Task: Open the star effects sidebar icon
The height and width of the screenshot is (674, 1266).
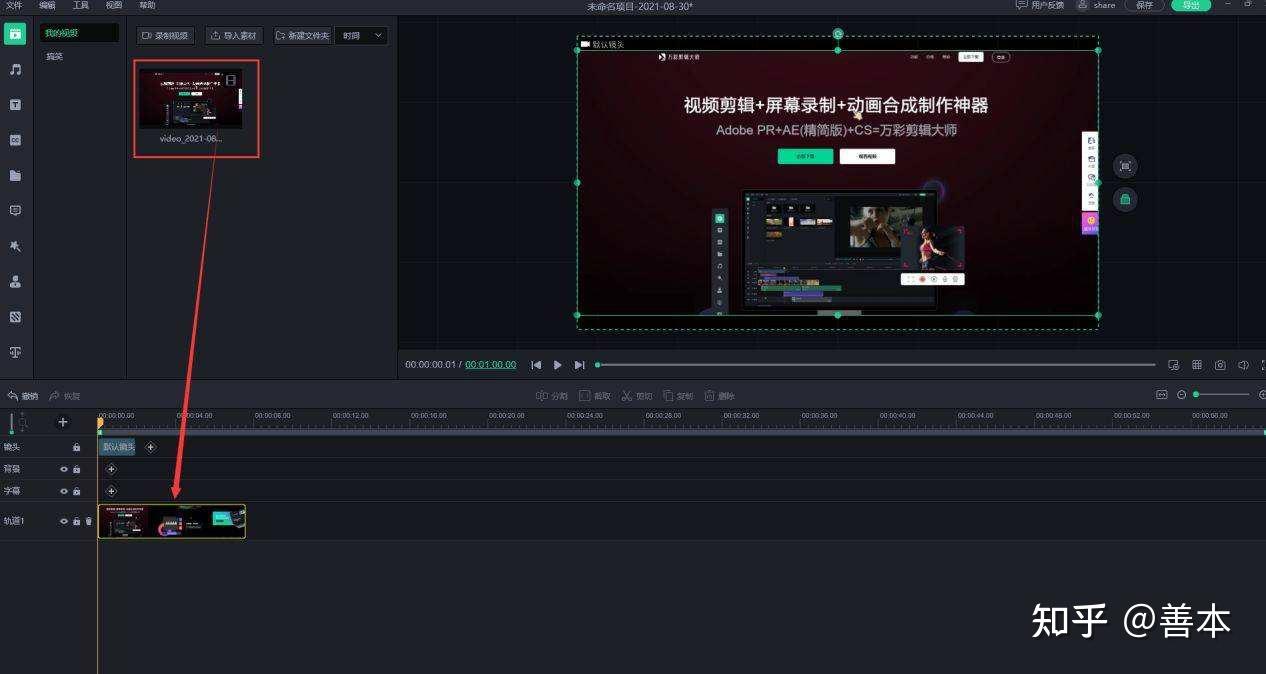Action: coord(15,246)
